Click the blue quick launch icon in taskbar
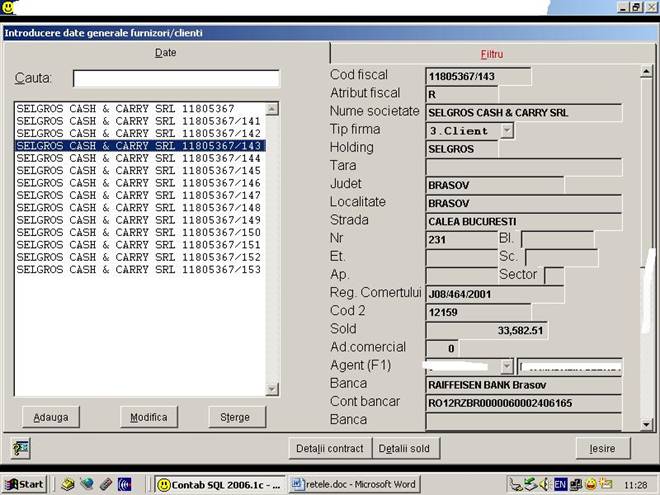The width and height of the screenshot is (660, 495). pos(126,484)
